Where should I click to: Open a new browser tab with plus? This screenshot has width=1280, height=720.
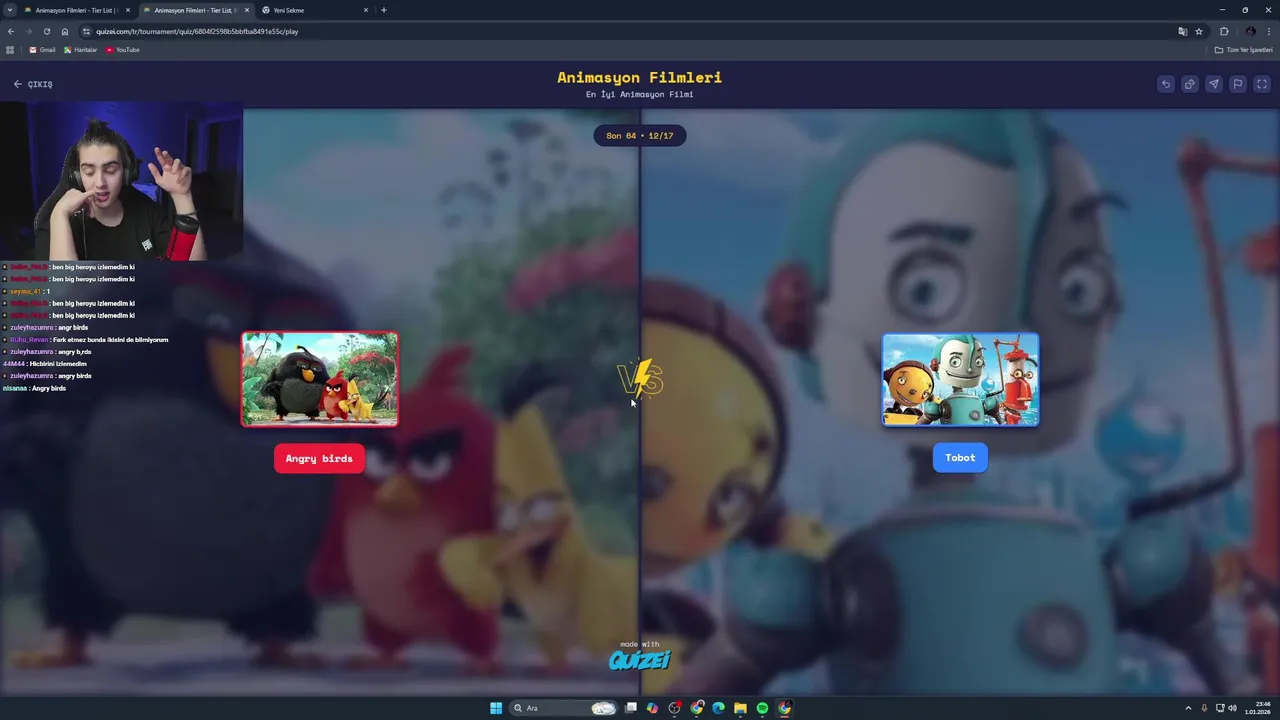point(384,10)
